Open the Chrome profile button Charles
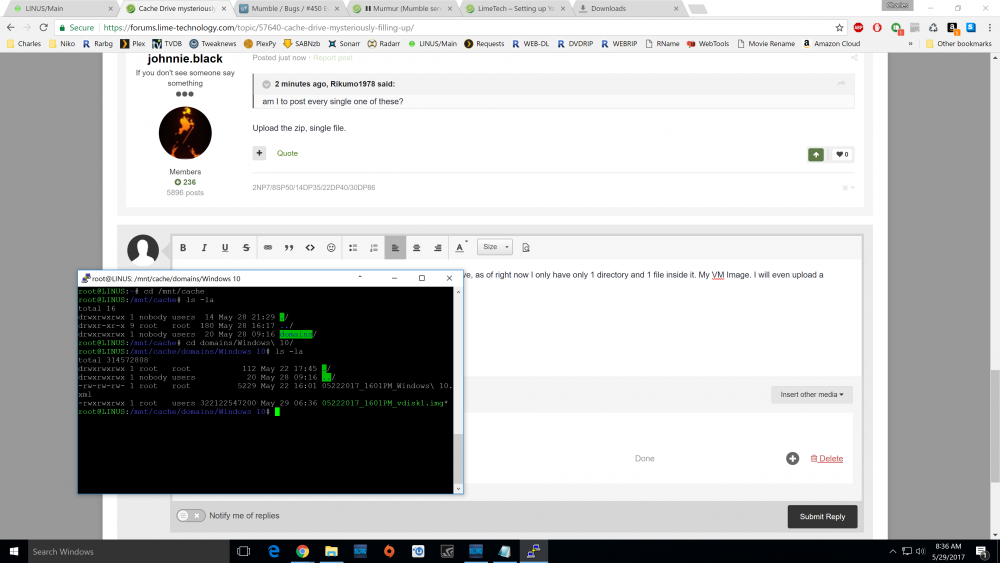Screen dimensions: 1000x563 point(897,5)
